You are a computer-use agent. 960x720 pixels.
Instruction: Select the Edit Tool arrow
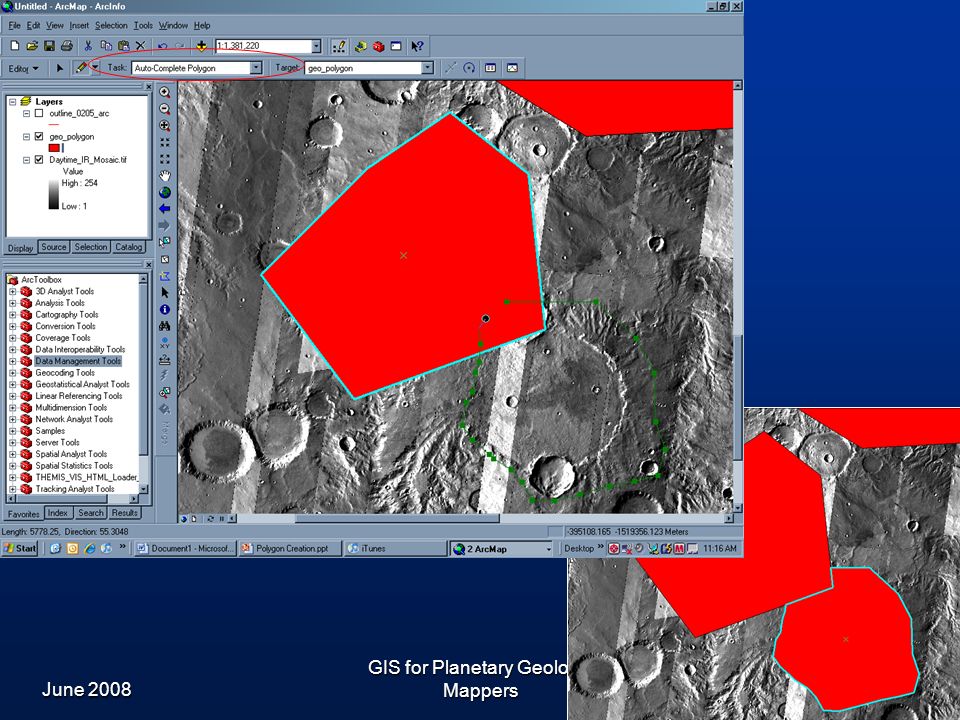59,68
